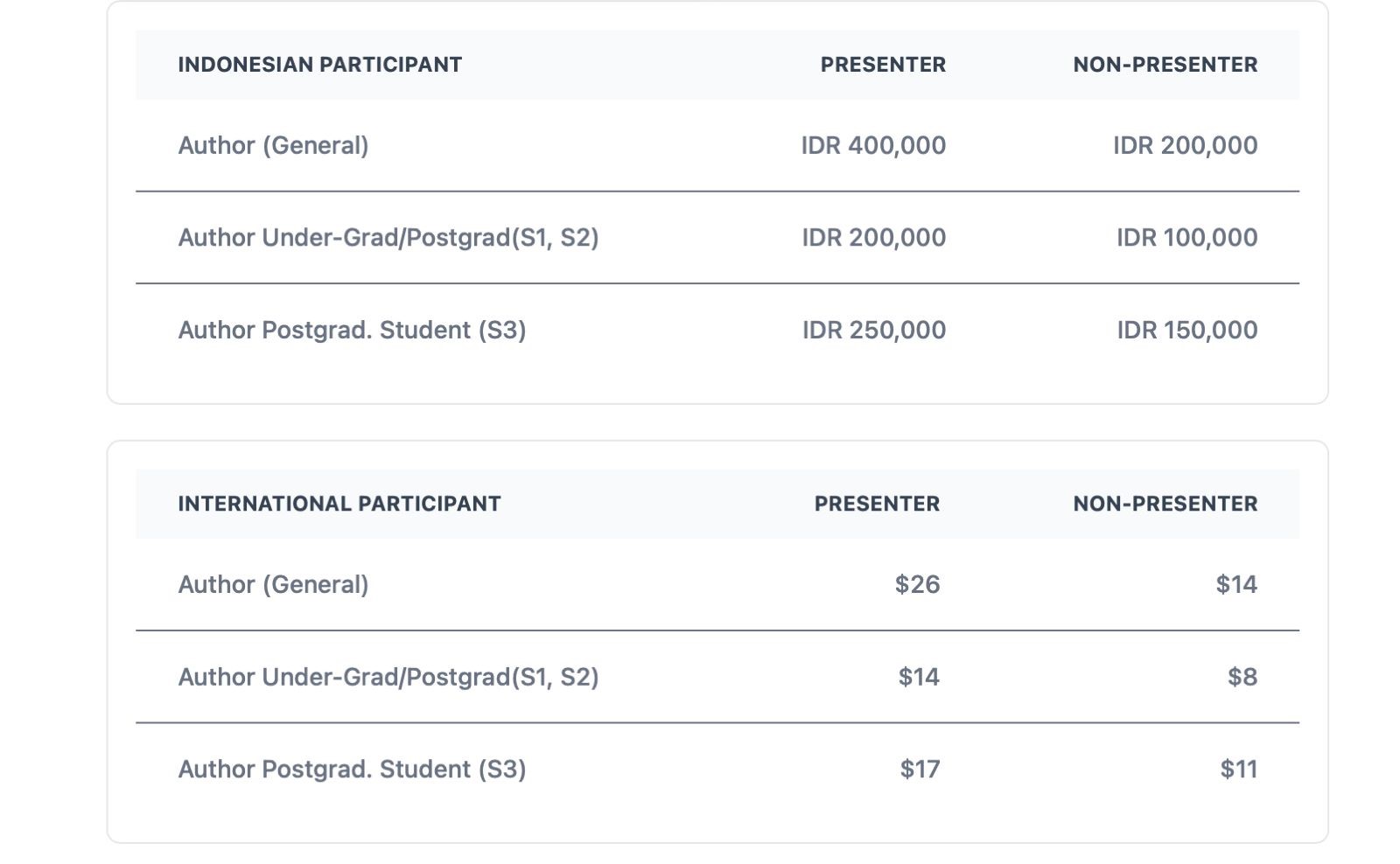Click Author (General) in the international table
Image resolution: width=1400 pixels, height=864 pixels.
(x=273, y=584)
